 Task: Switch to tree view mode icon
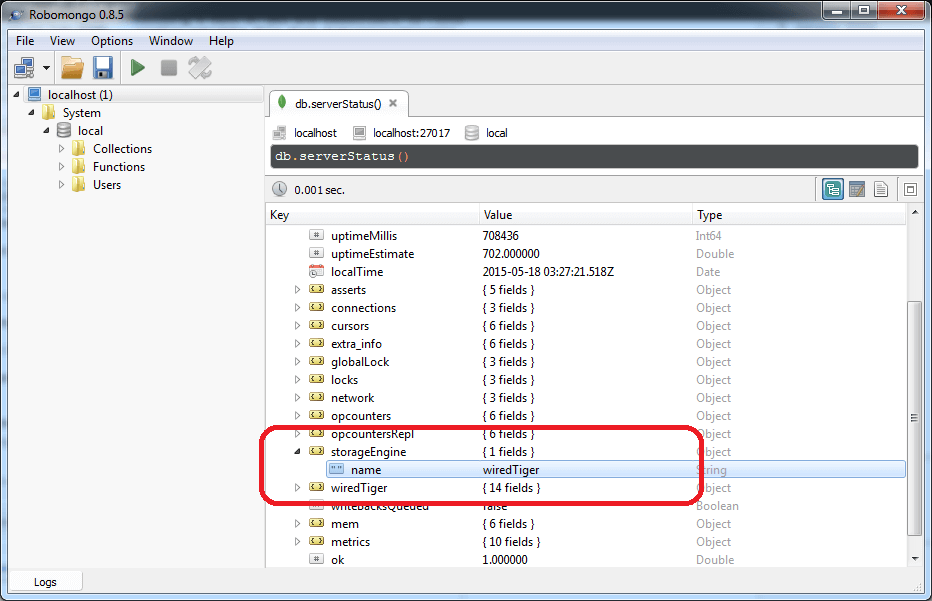833,190
